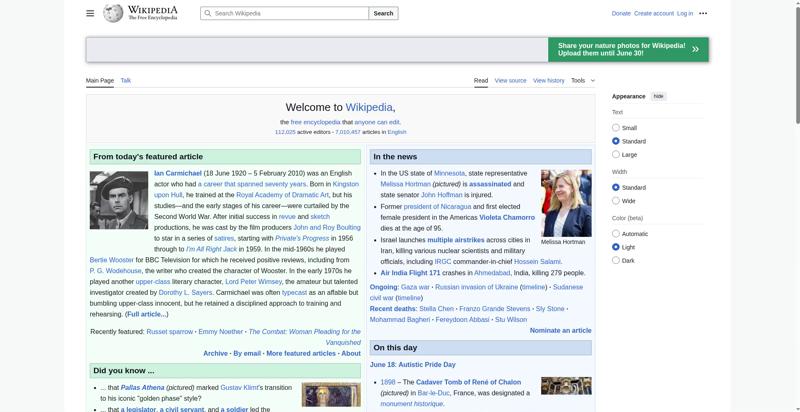Switch to the Talk tab
This screenshot has width=800, height=412.
click(x=126, y=81)
